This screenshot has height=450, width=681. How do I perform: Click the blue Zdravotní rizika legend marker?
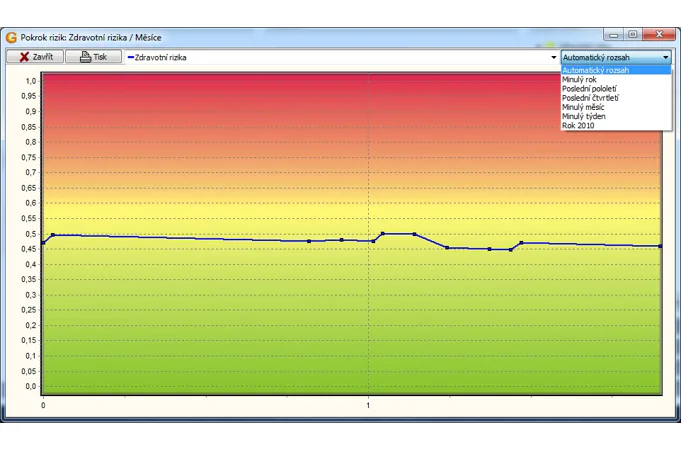point(130,58)
